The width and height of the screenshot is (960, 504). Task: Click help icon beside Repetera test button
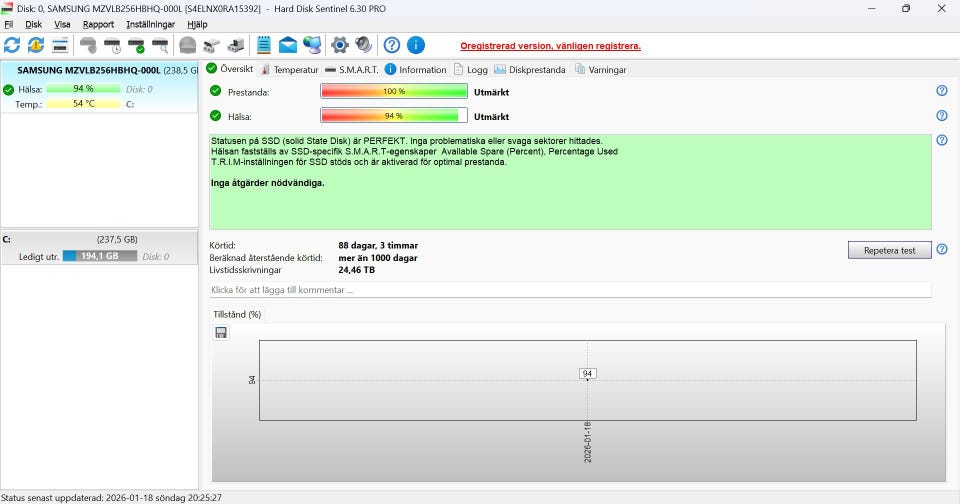point(941,249)
